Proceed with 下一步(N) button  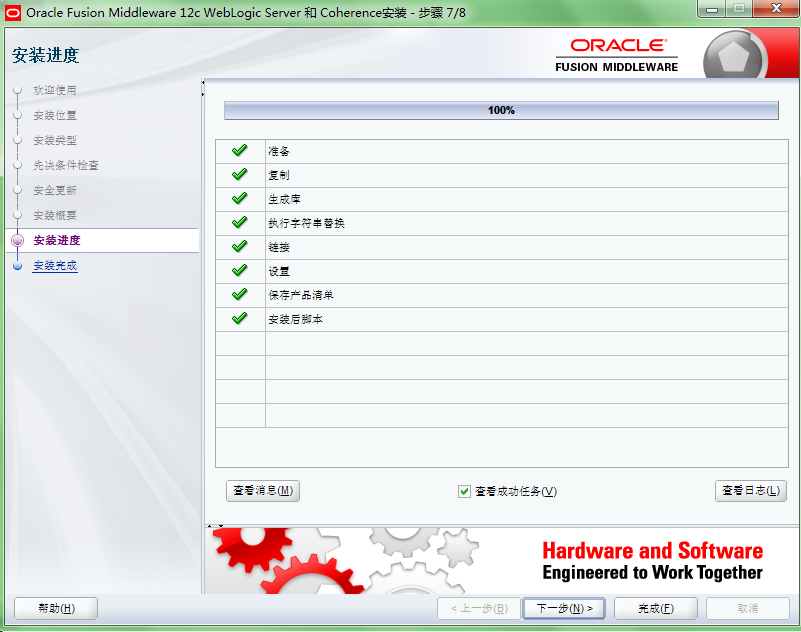[564, 608]
